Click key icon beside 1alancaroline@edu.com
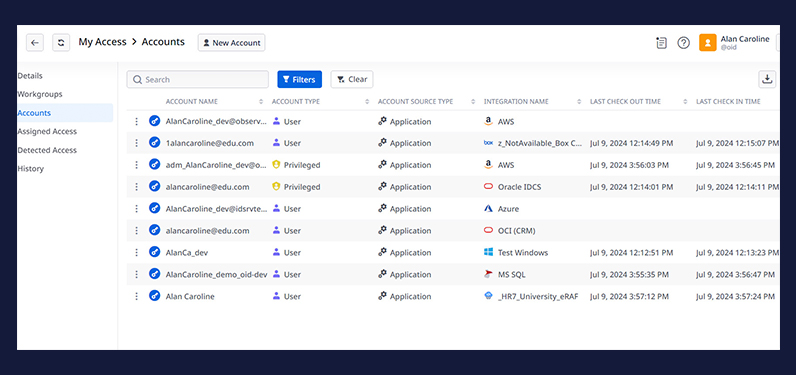This screenshot has height=375, width=796. 154,143
